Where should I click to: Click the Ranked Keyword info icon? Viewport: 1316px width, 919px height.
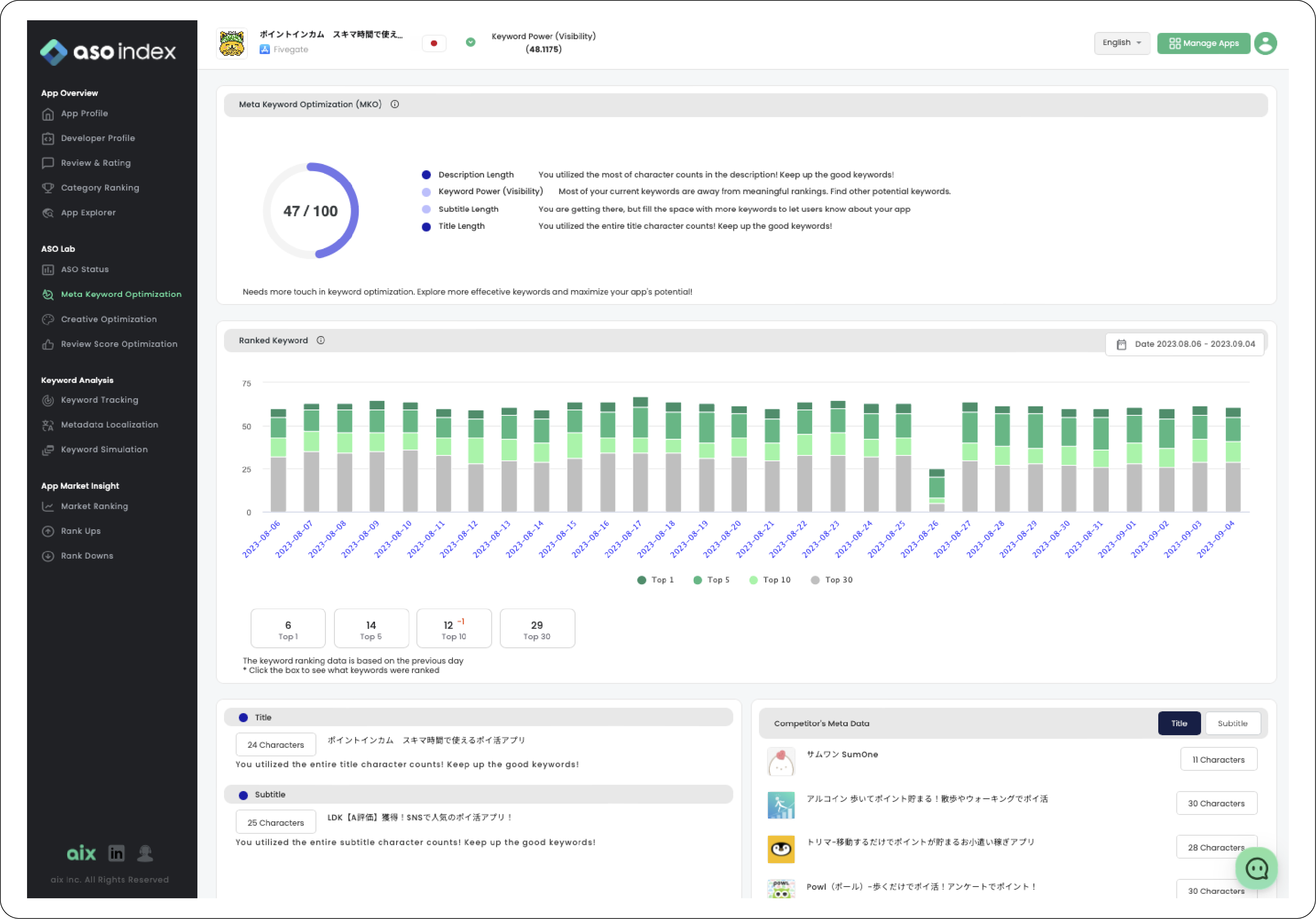point(321,340)
